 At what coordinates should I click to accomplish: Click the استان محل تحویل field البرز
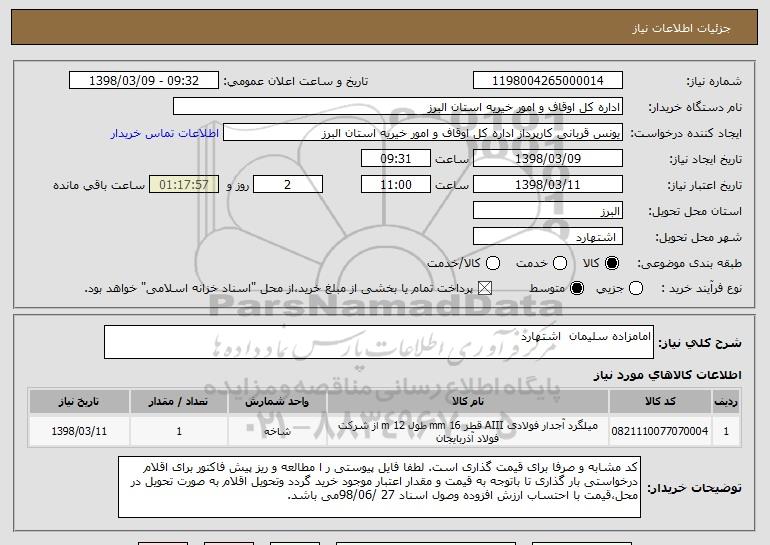click(548, 211)
